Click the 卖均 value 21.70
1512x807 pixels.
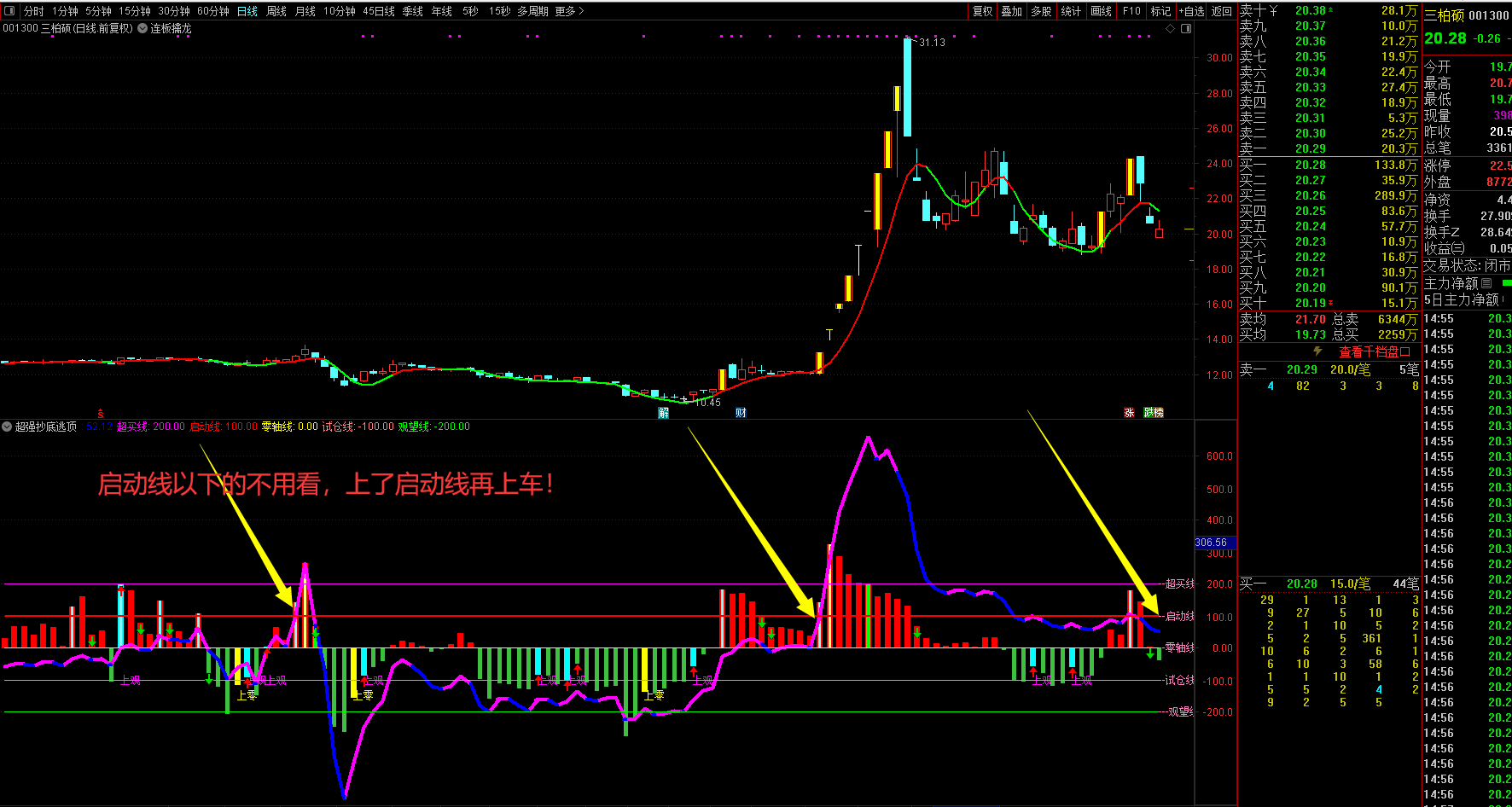point(1311,319)
